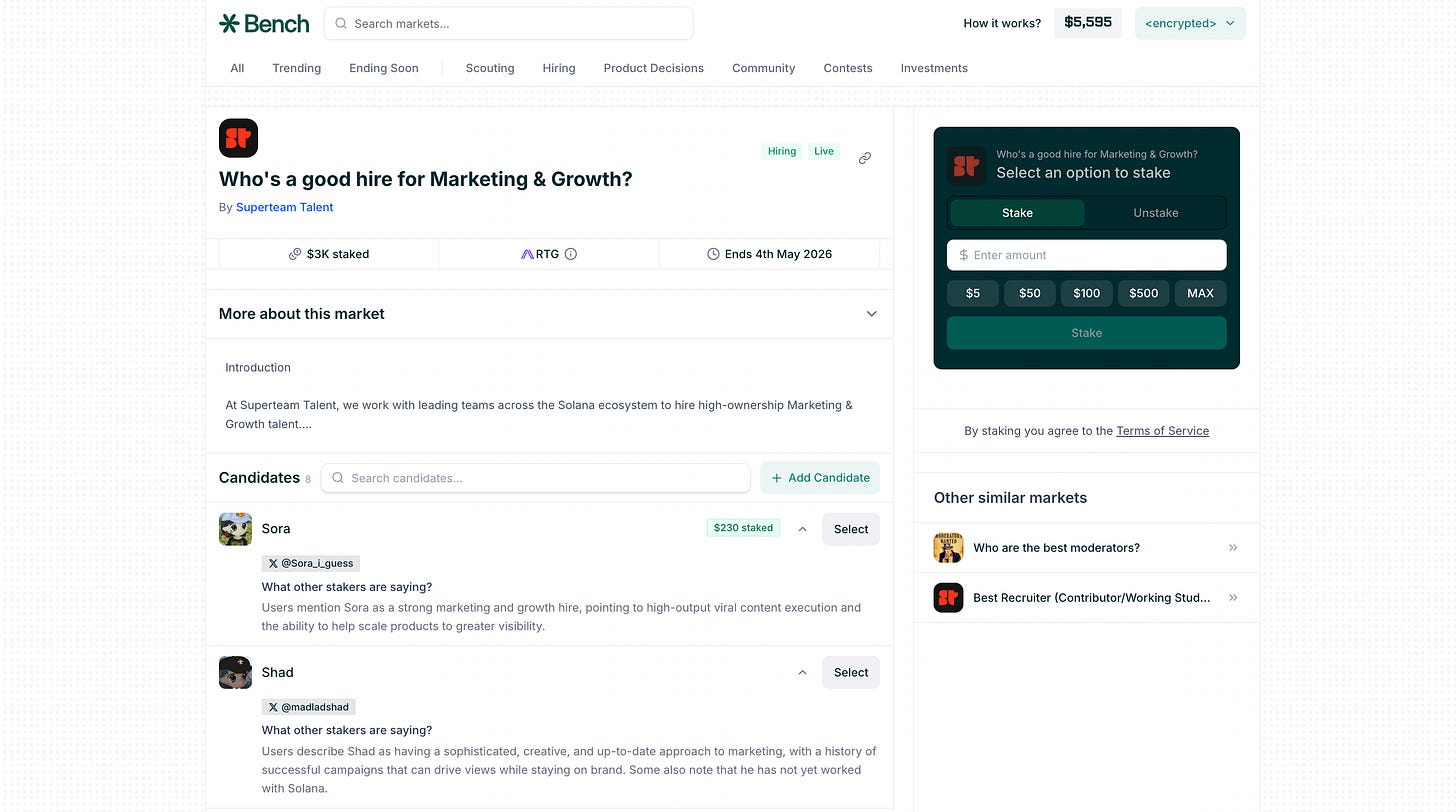Open Shad's avatar image

[x=235, y=672]
